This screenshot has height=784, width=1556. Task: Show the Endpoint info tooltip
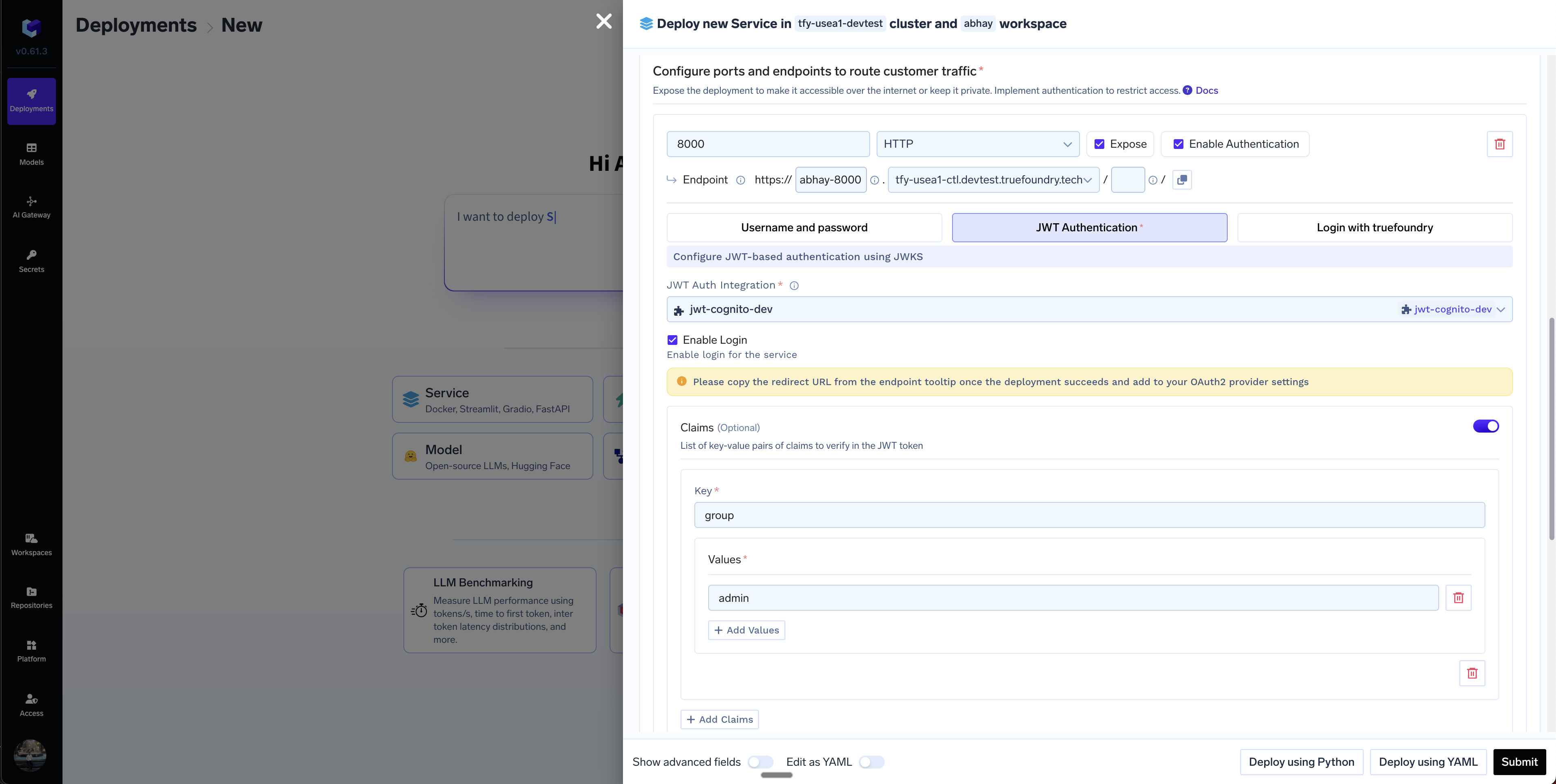click(x=740, y=180)
